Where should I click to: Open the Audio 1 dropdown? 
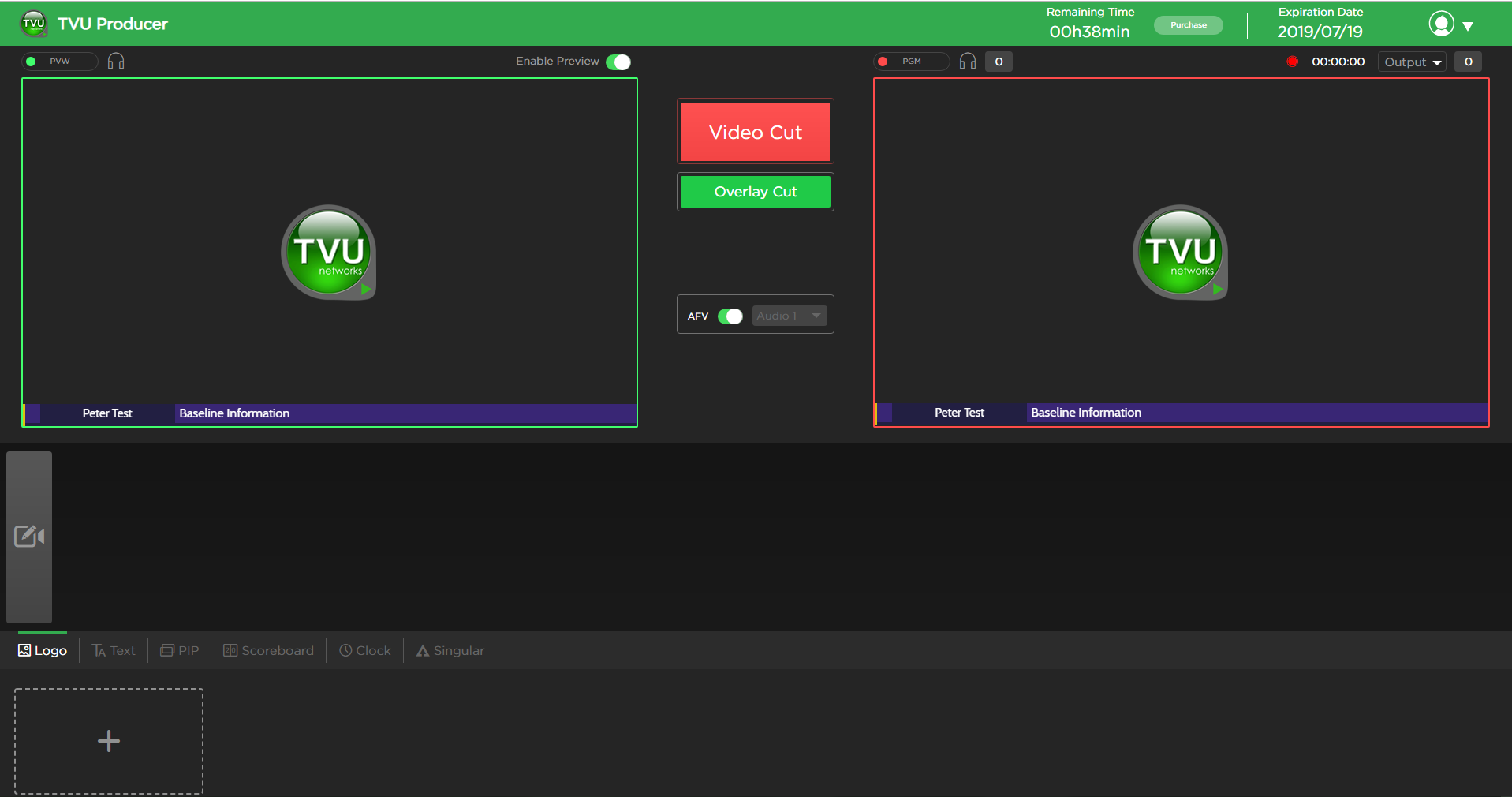[790, 316]
